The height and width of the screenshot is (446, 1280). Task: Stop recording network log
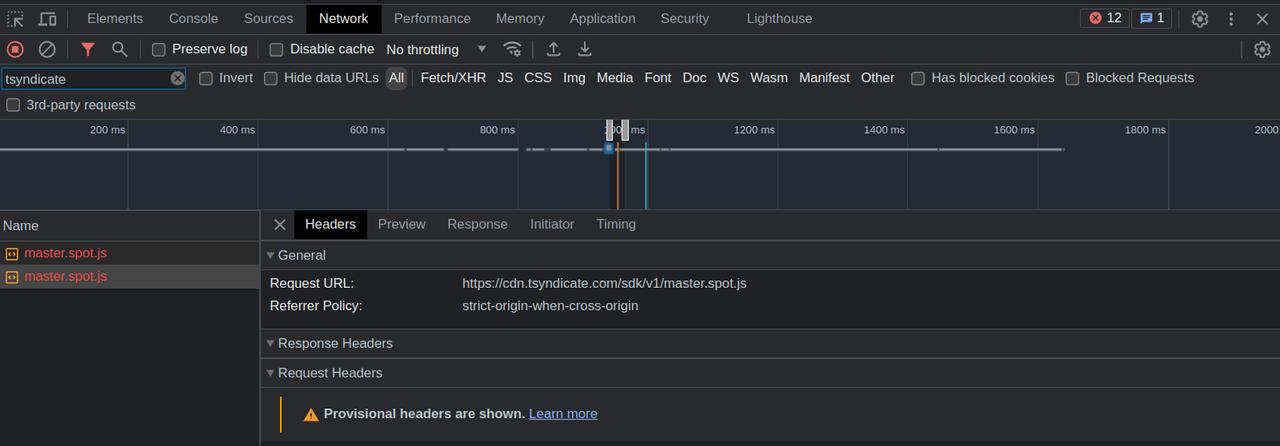pos(15,49)
